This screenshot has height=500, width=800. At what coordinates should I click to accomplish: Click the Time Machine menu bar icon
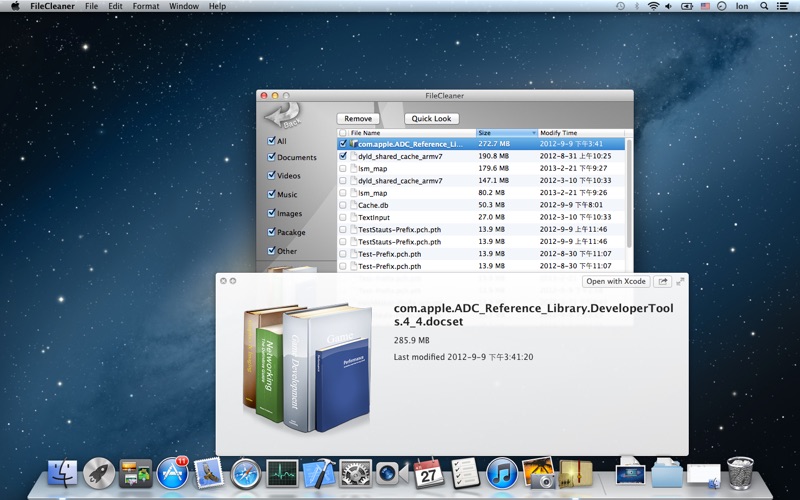(620, 6)
